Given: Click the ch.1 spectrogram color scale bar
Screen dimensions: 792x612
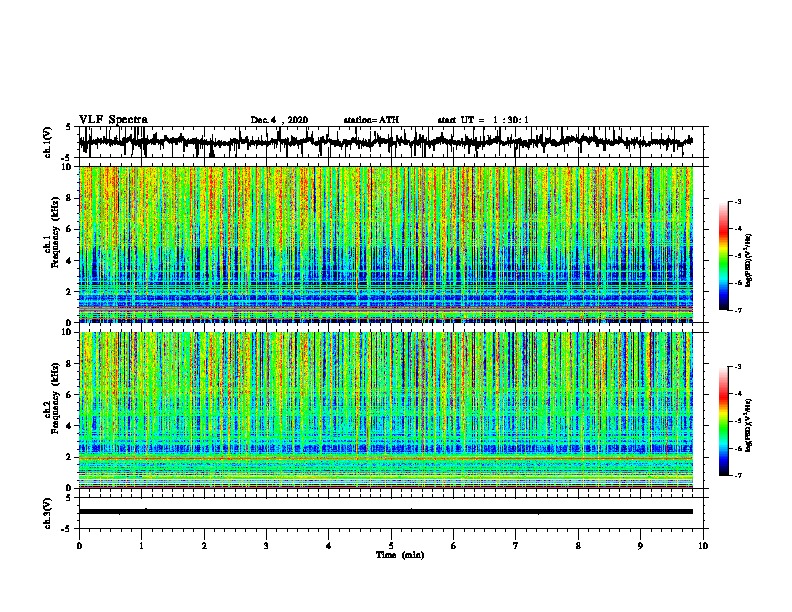Looking at the screenshot, I should pyautogui.click(x=724, y=256).
